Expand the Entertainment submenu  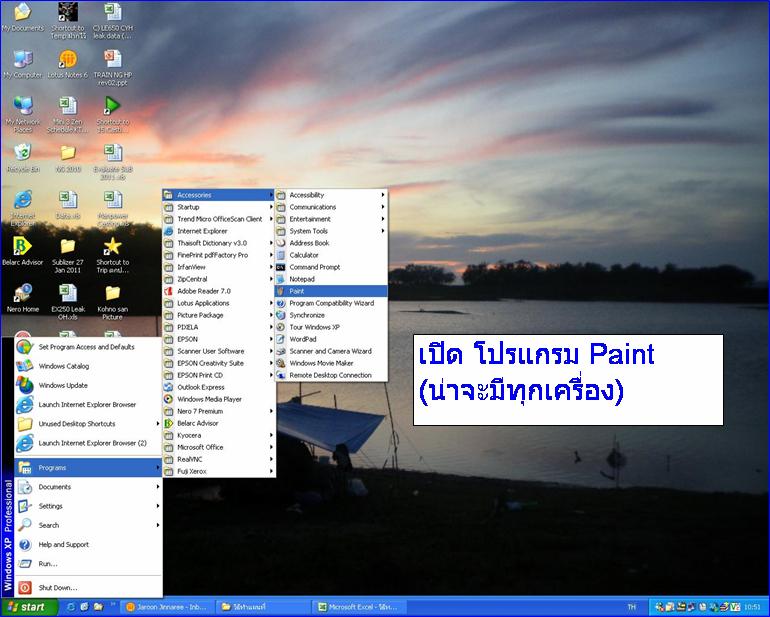click(331, 219)
